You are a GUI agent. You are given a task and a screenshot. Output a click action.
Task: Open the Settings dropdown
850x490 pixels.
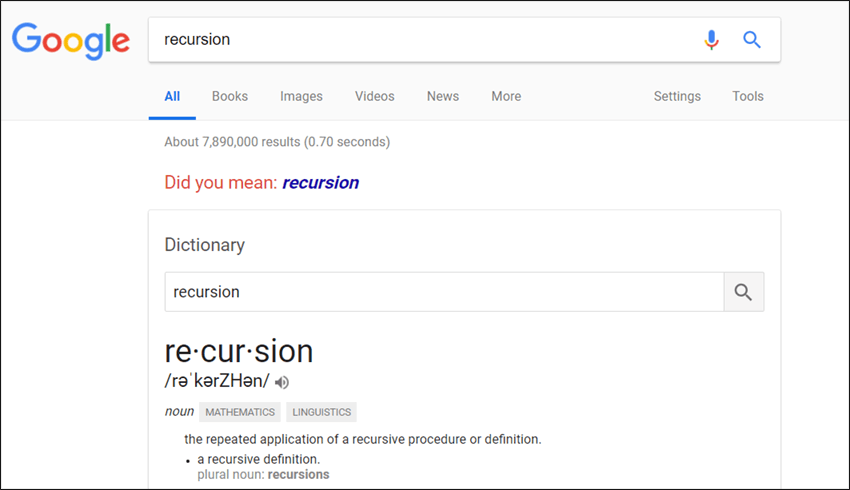677,96
